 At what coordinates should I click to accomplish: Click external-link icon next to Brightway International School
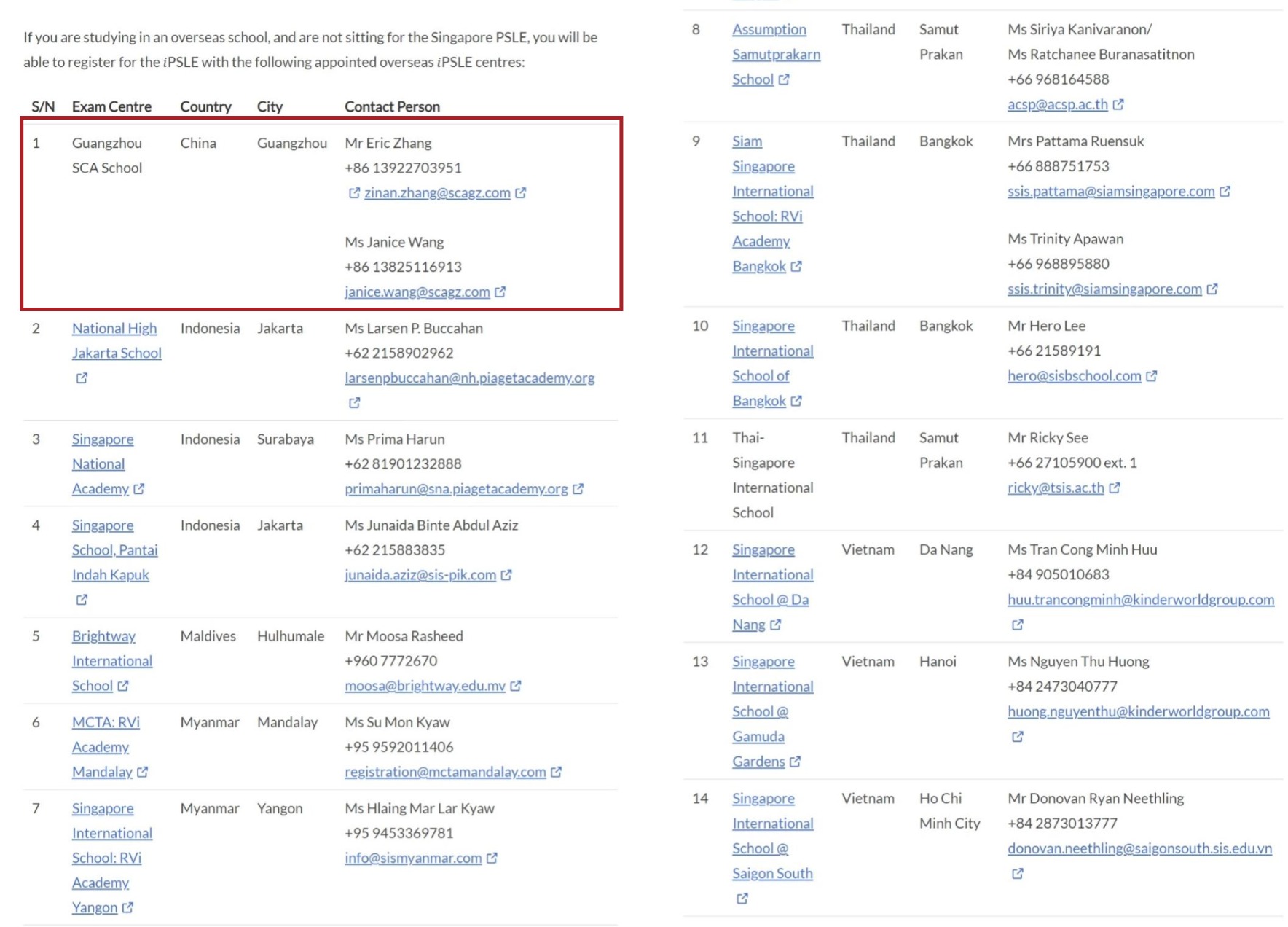click(123, 686)
